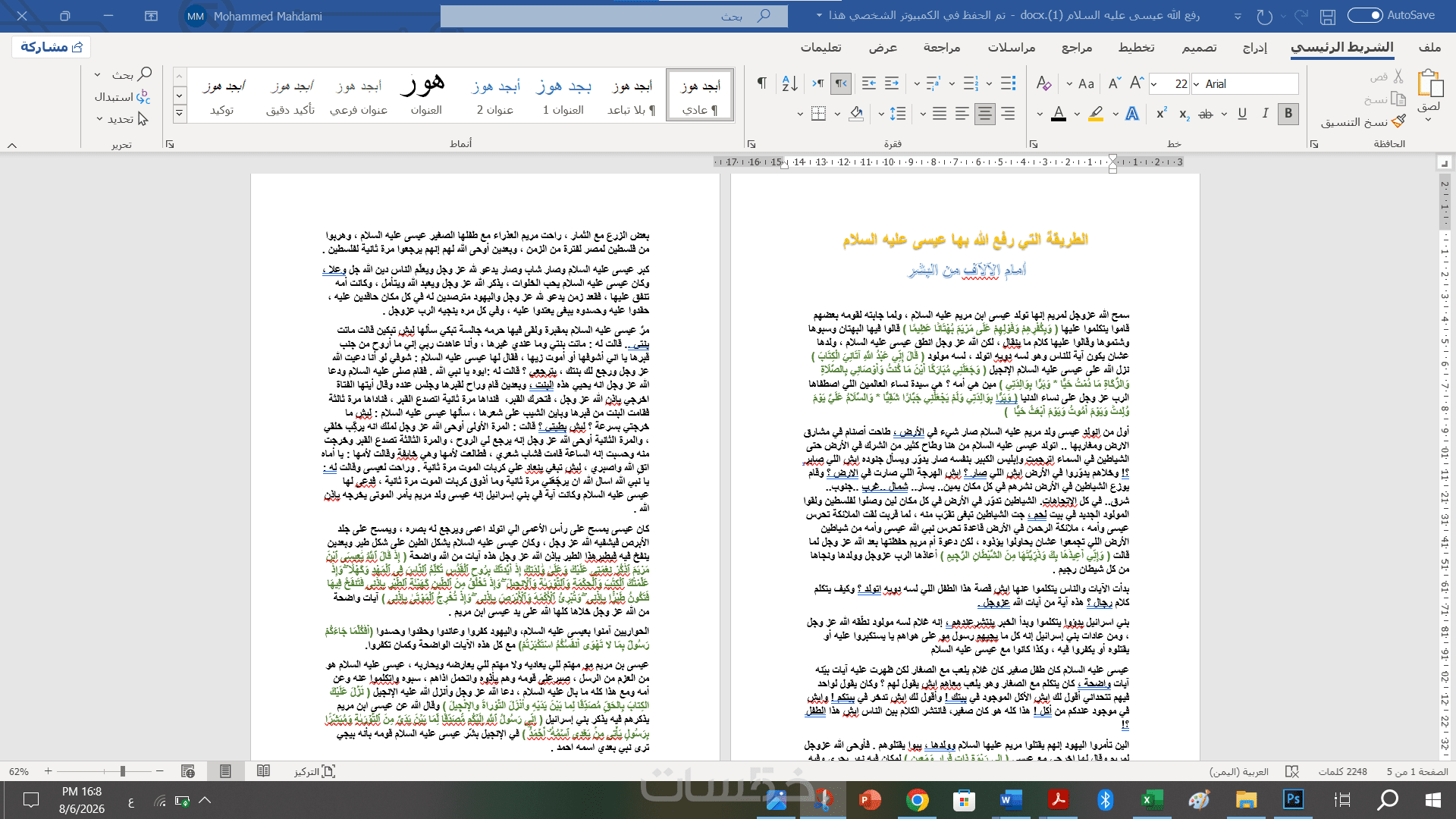The height and width of the screenshot is (819, 1456).
Task: Click the line spacing icon
Action: tap(898, 114)
